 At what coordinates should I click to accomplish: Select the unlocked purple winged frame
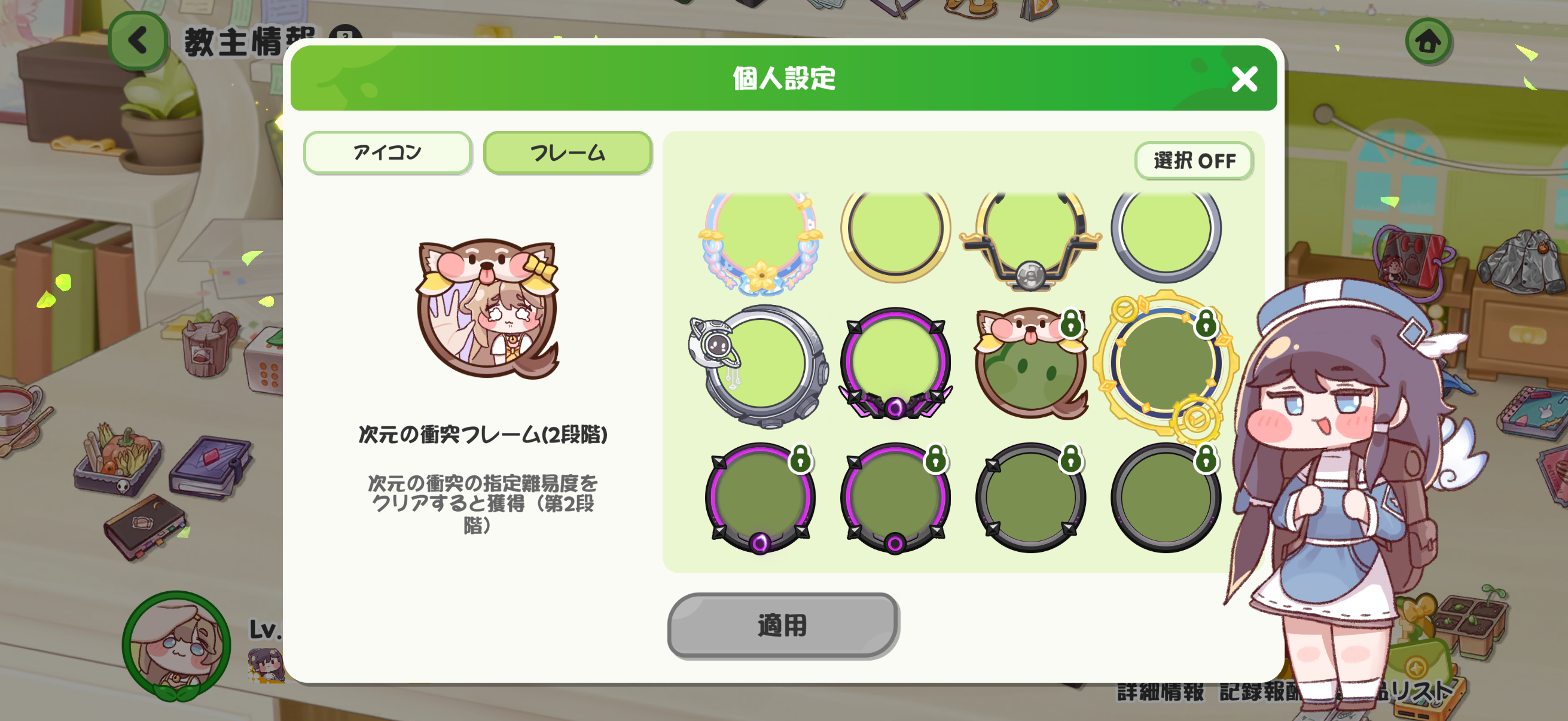(x=895, y=364)
